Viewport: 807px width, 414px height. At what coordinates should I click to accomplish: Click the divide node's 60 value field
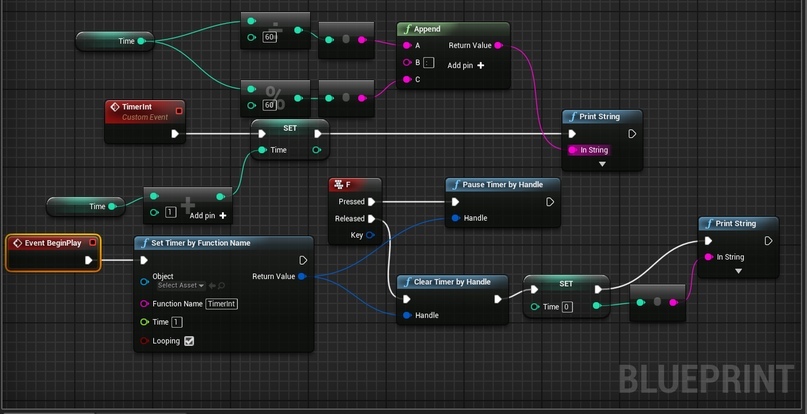(270, 37)
